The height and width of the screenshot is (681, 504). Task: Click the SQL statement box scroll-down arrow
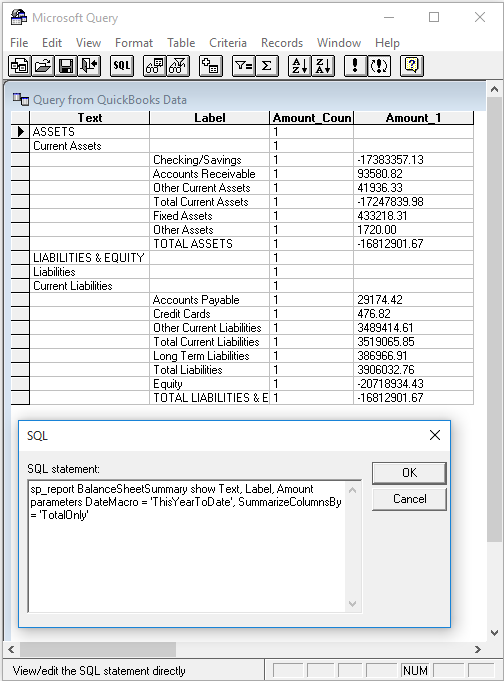coord(352,604)
